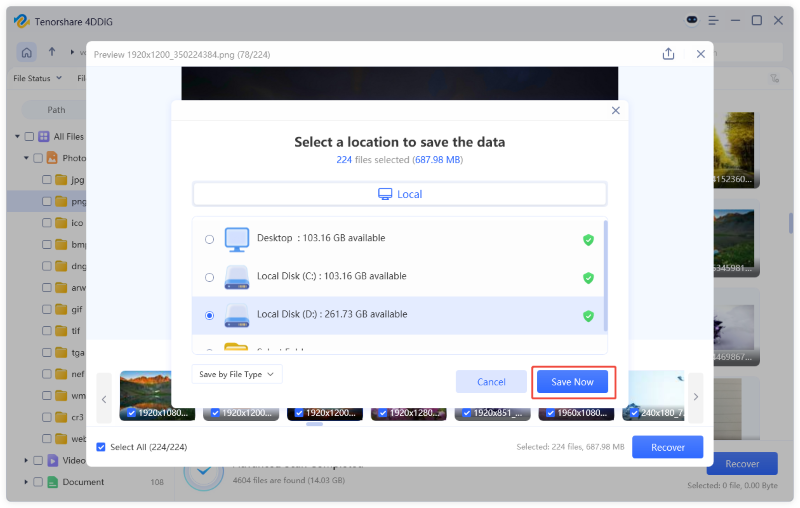This screenshot has height=508, width=800.
Task: Click the Home icon in toolbar
Action: click(27, 53)
